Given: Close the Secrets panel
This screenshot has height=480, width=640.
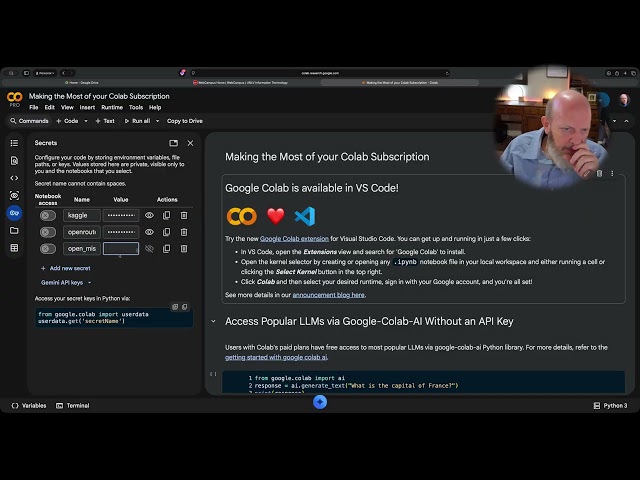Looking at the screenshot, I should (190, 143).
